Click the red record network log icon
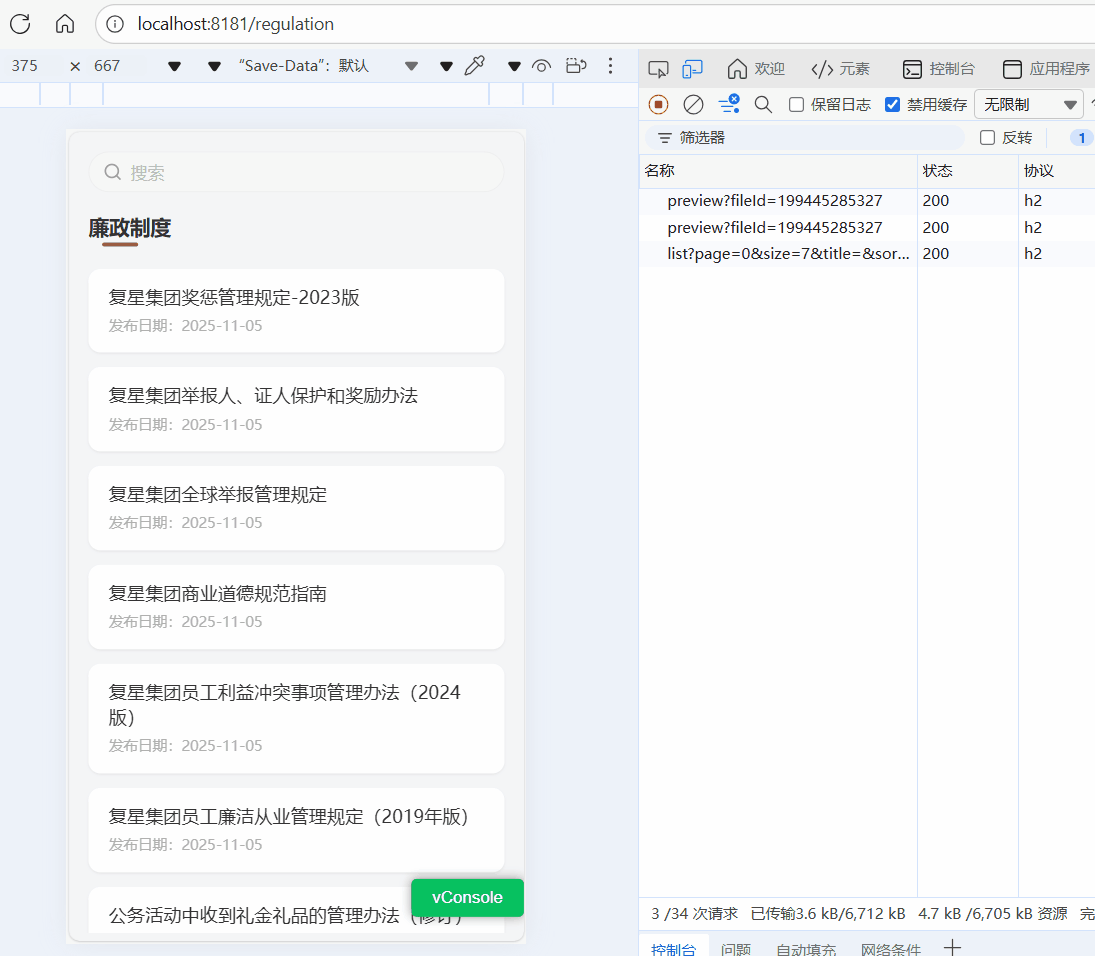1095x956 pixels. [658, 104]
